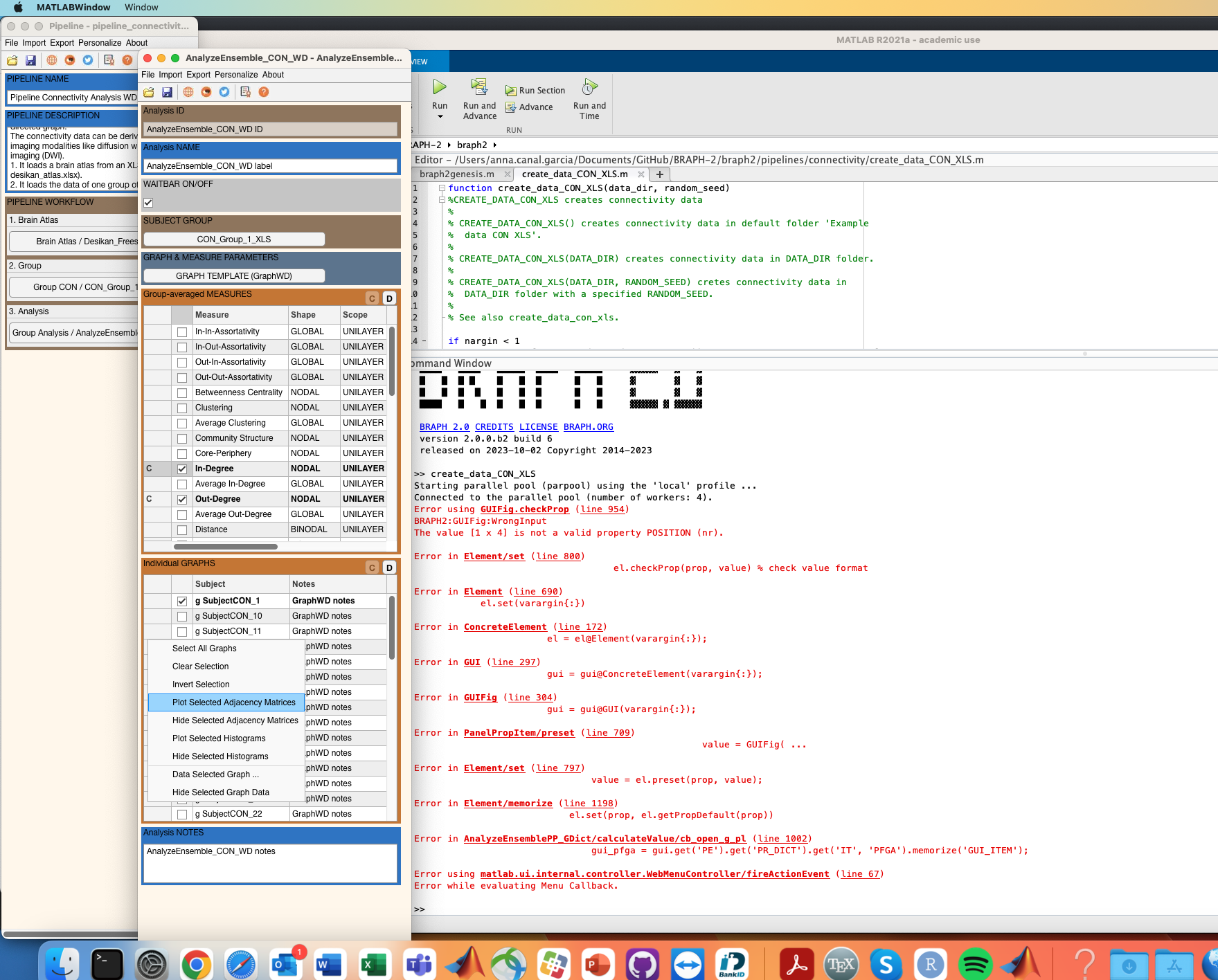Open the BRAPH website globe icon
This screenshot has width=1218, height=980.
(188, 92)
